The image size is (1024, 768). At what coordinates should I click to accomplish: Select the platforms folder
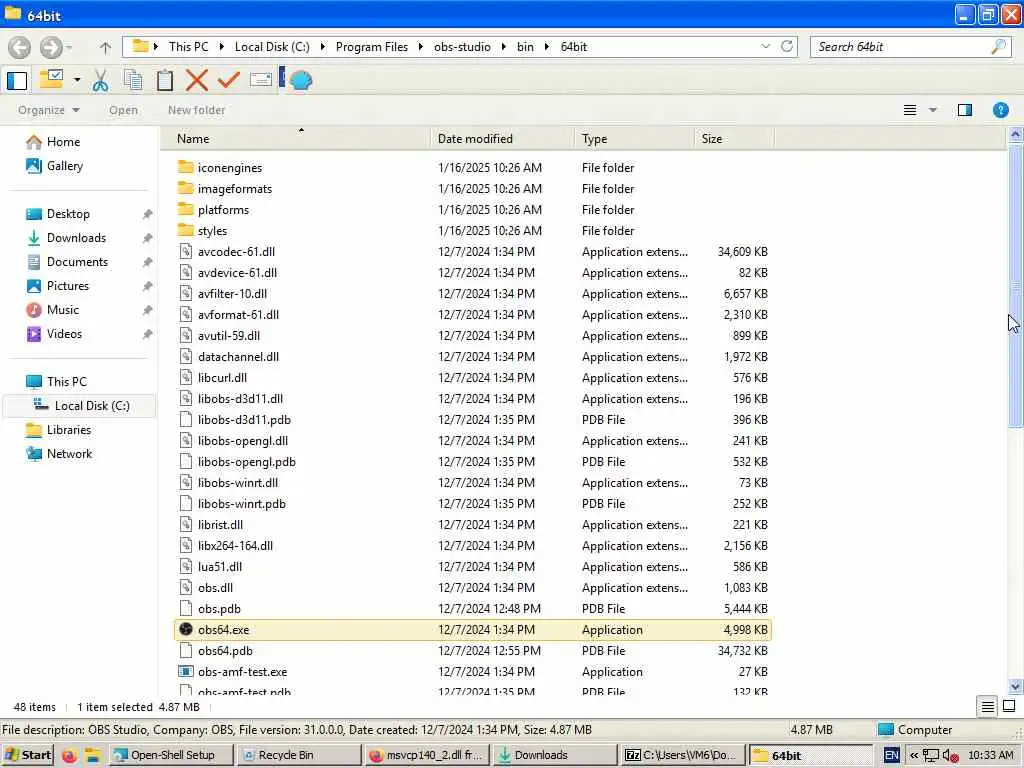coord(473,210)
